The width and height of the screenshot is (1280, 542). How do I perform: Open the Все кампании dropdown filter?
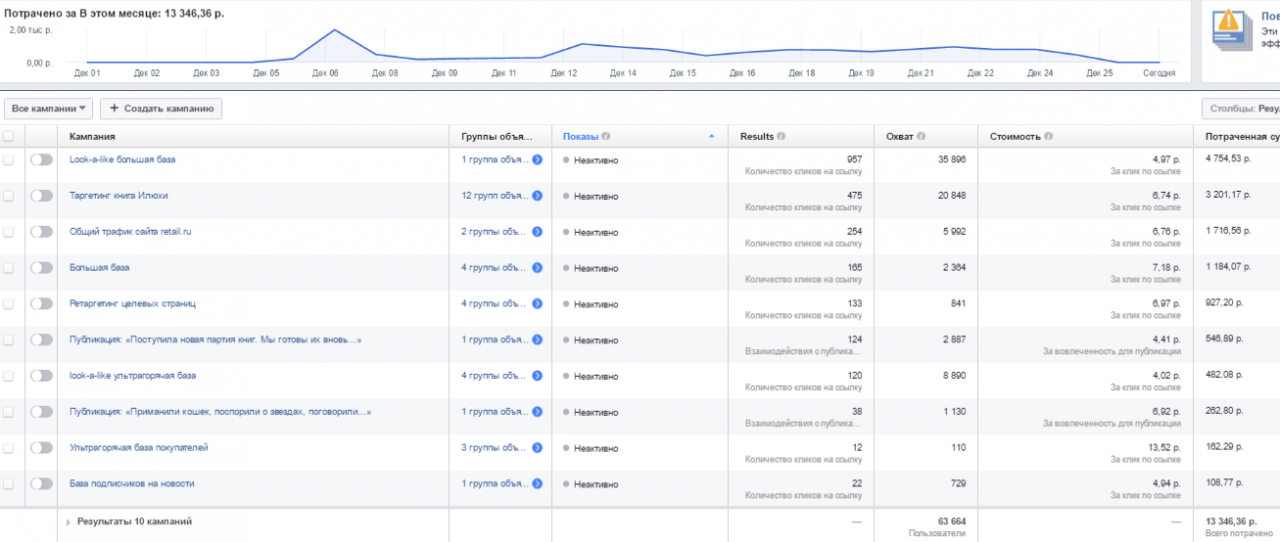coord(49,108)
